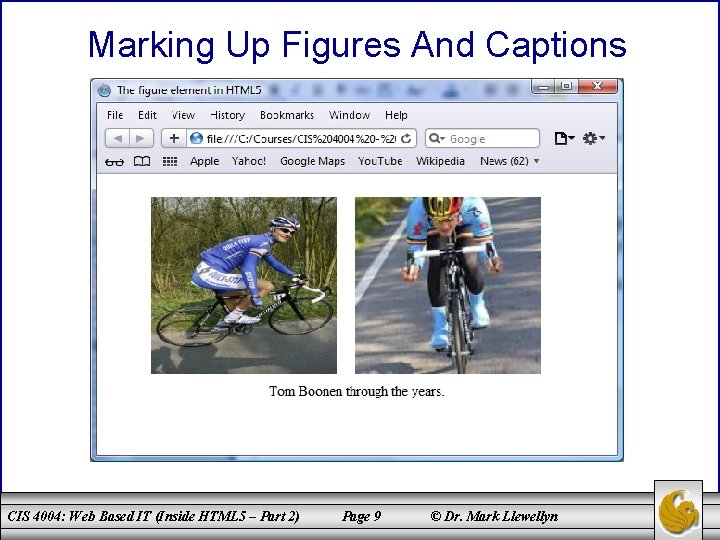This screenshot has height=540, width=720.
Task: Go back with the Safari back arrow
Action: 118,138
